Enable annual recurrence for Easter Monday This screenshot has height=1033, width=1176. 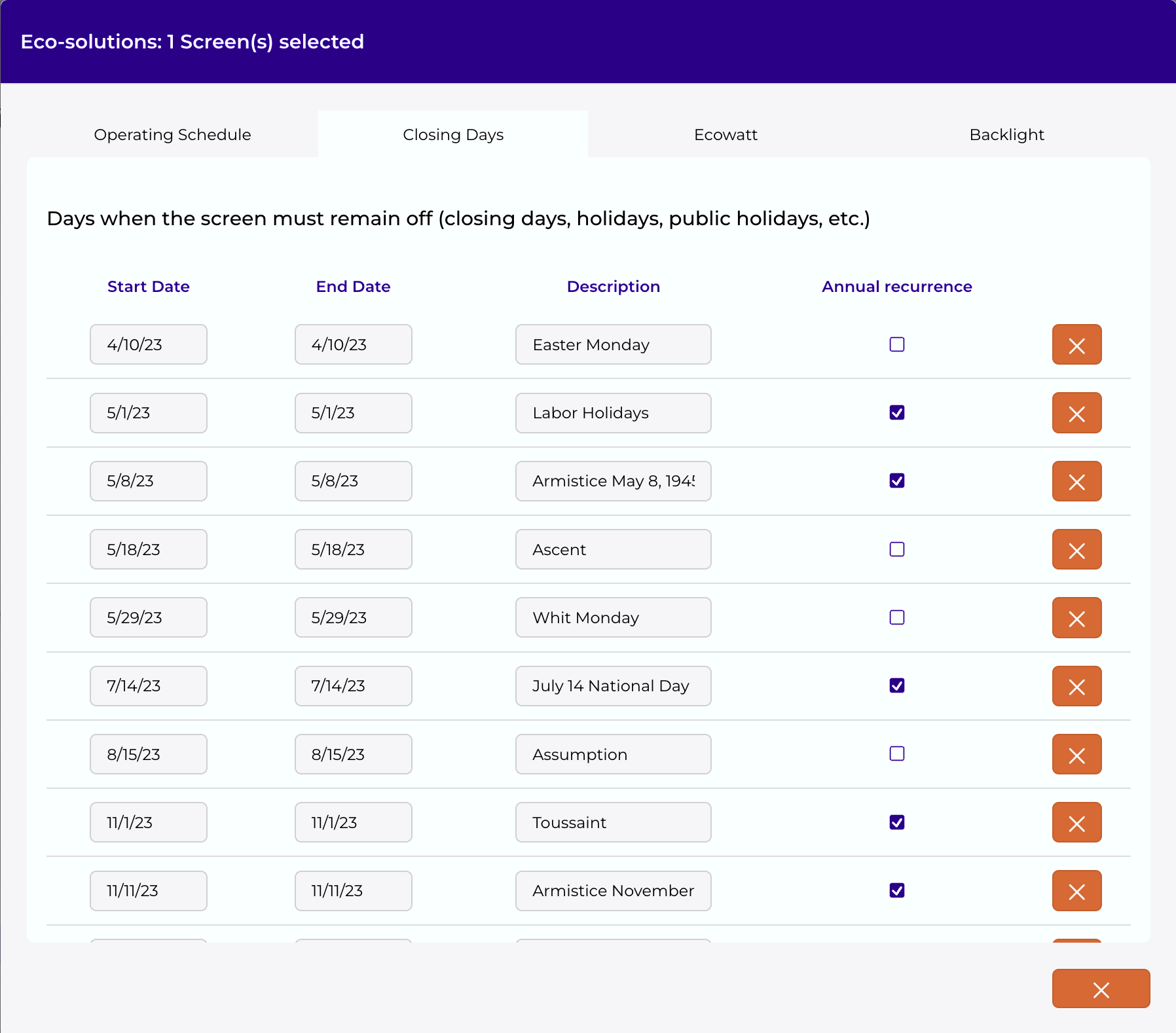click(x=897, y=344)
